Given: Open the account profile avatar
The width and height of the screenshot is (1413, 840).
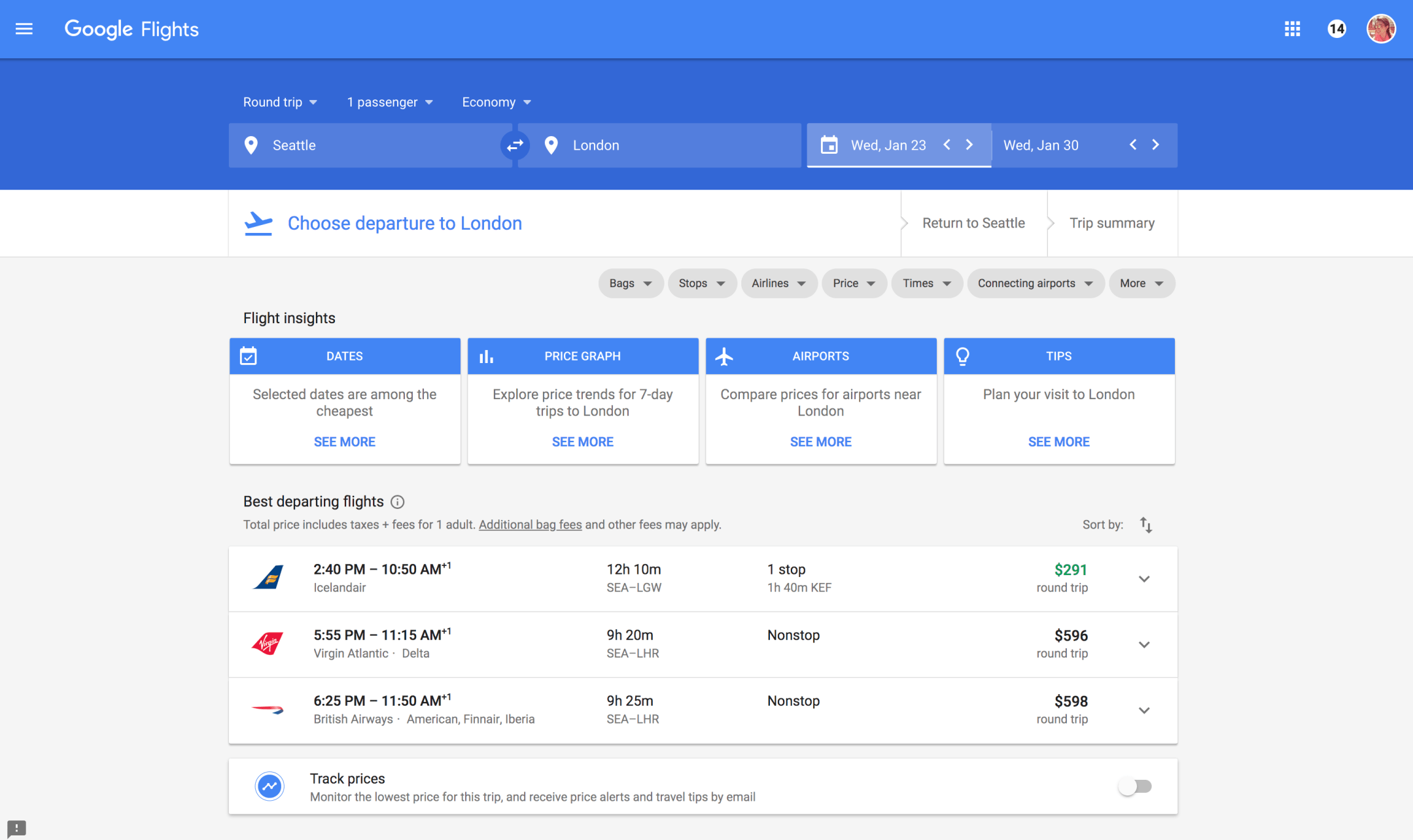Looking at the screenshot, I should [x=1381, y=29].
